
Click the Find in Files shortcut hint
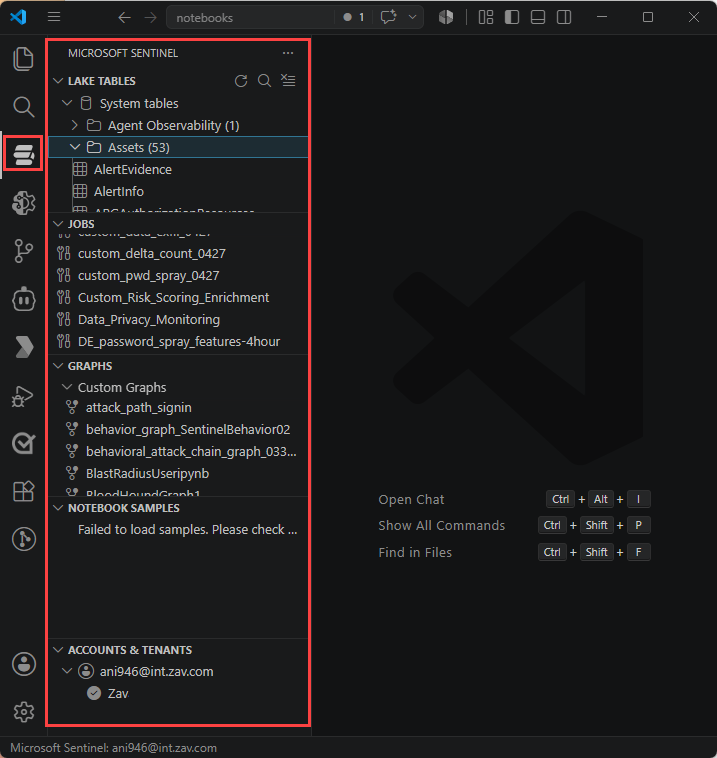tap(415, 552)
